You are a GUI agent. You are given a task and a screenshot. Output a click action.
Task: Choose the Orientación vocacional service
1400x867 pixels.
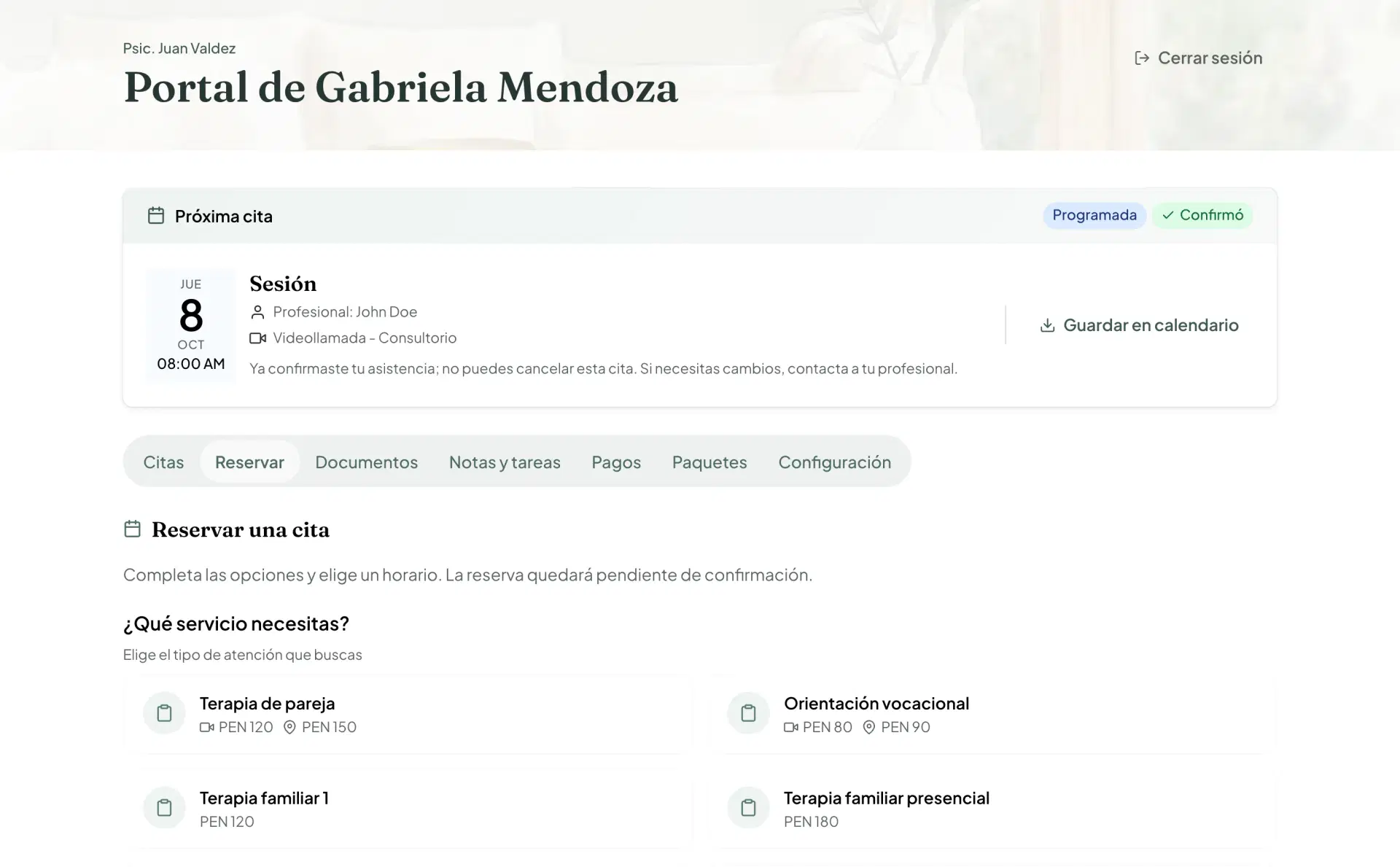pyautogui.click(x=992, y=714)
